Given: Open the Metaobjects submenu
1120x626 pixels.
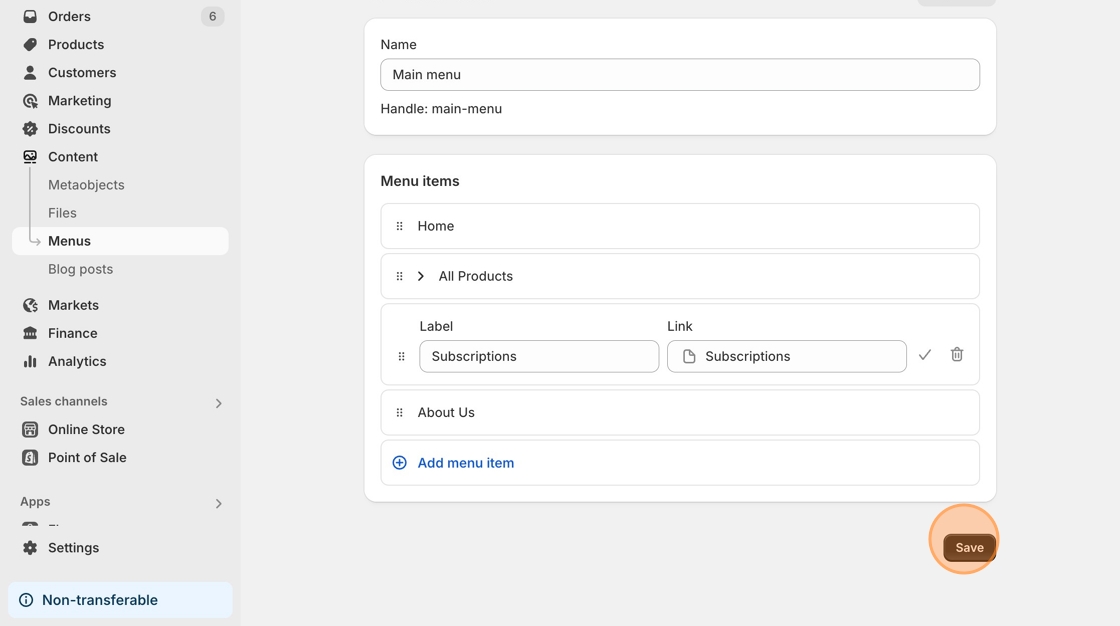Looking at the screenshot, I should pyautogui.click(x=86, y=185).
